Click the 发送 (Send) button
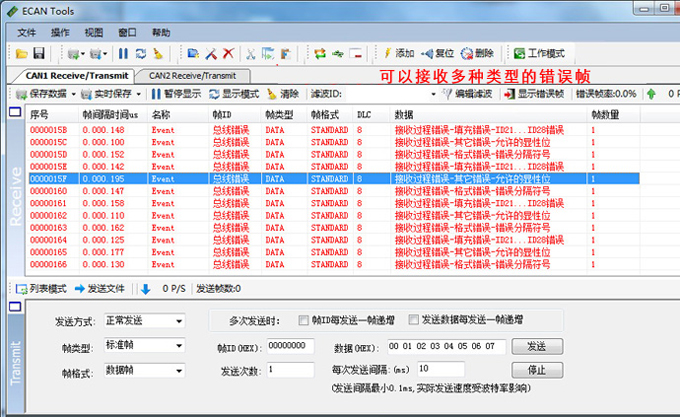Screen dimensions: 680x417 pos(536,346)
